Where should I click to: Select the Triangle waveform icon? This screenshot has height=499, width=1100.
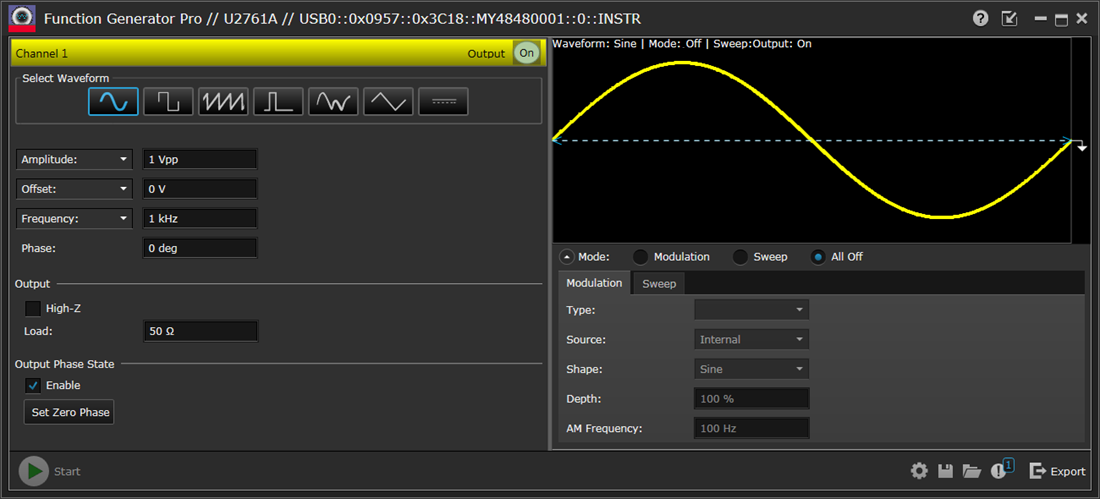click(x=388, y=101)
